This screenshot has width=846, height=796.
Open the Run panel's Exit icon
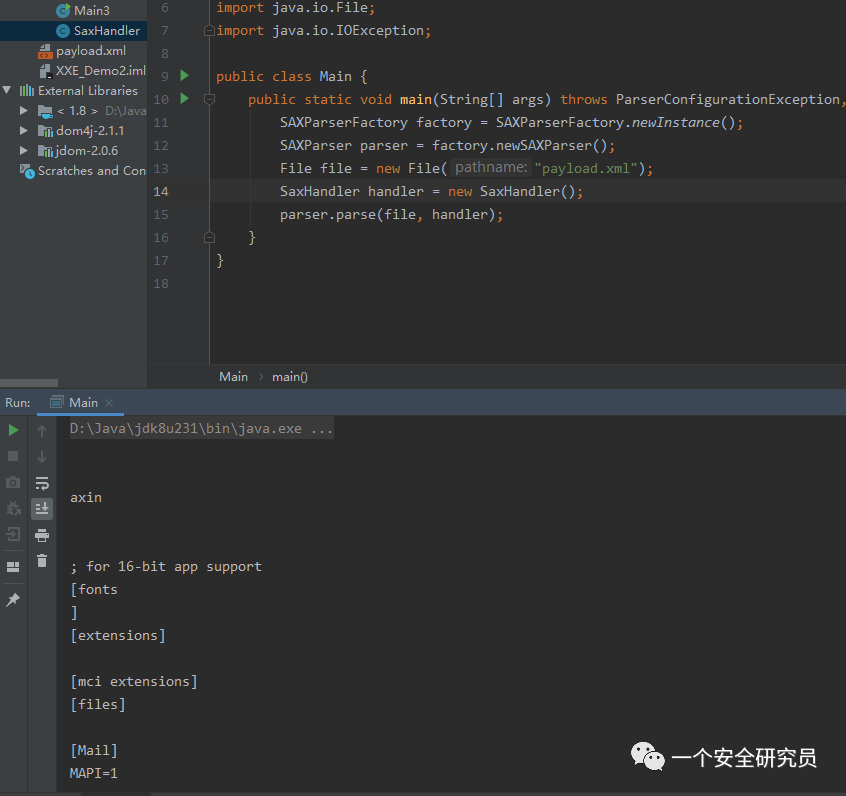(13, 535)
